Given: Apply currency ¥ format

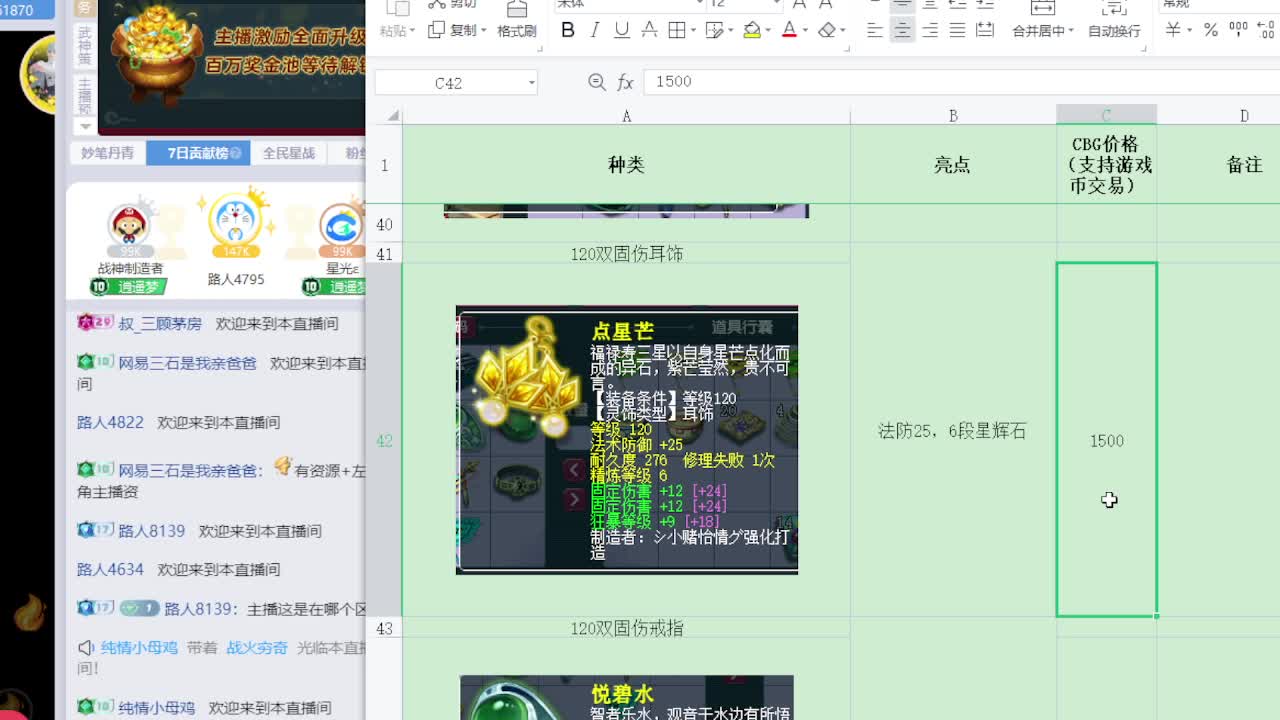Looking at the screenshot, I should coord(1173,30).
